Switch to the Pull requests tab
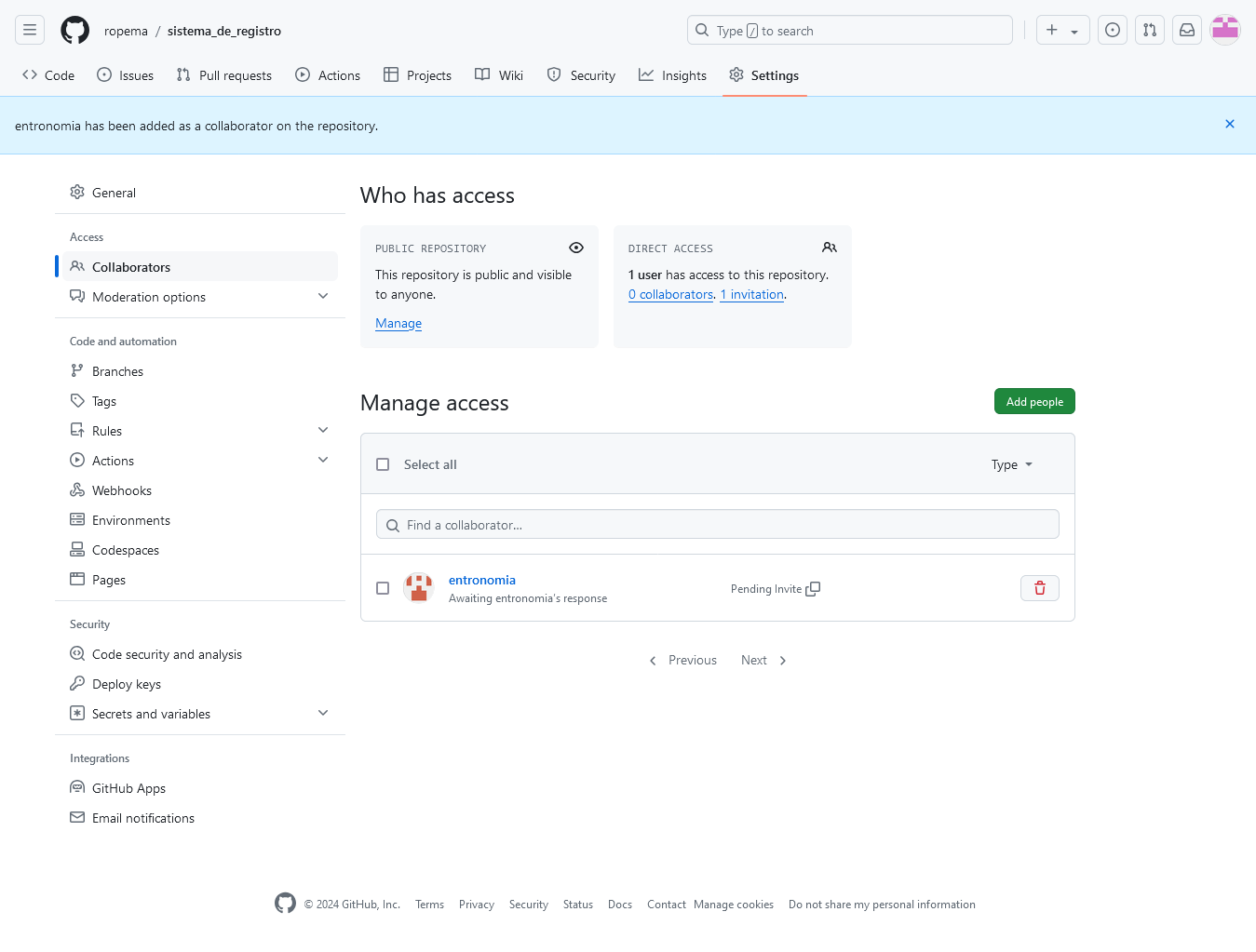This screenshot has width=1256, height=952. pos(224,75)
